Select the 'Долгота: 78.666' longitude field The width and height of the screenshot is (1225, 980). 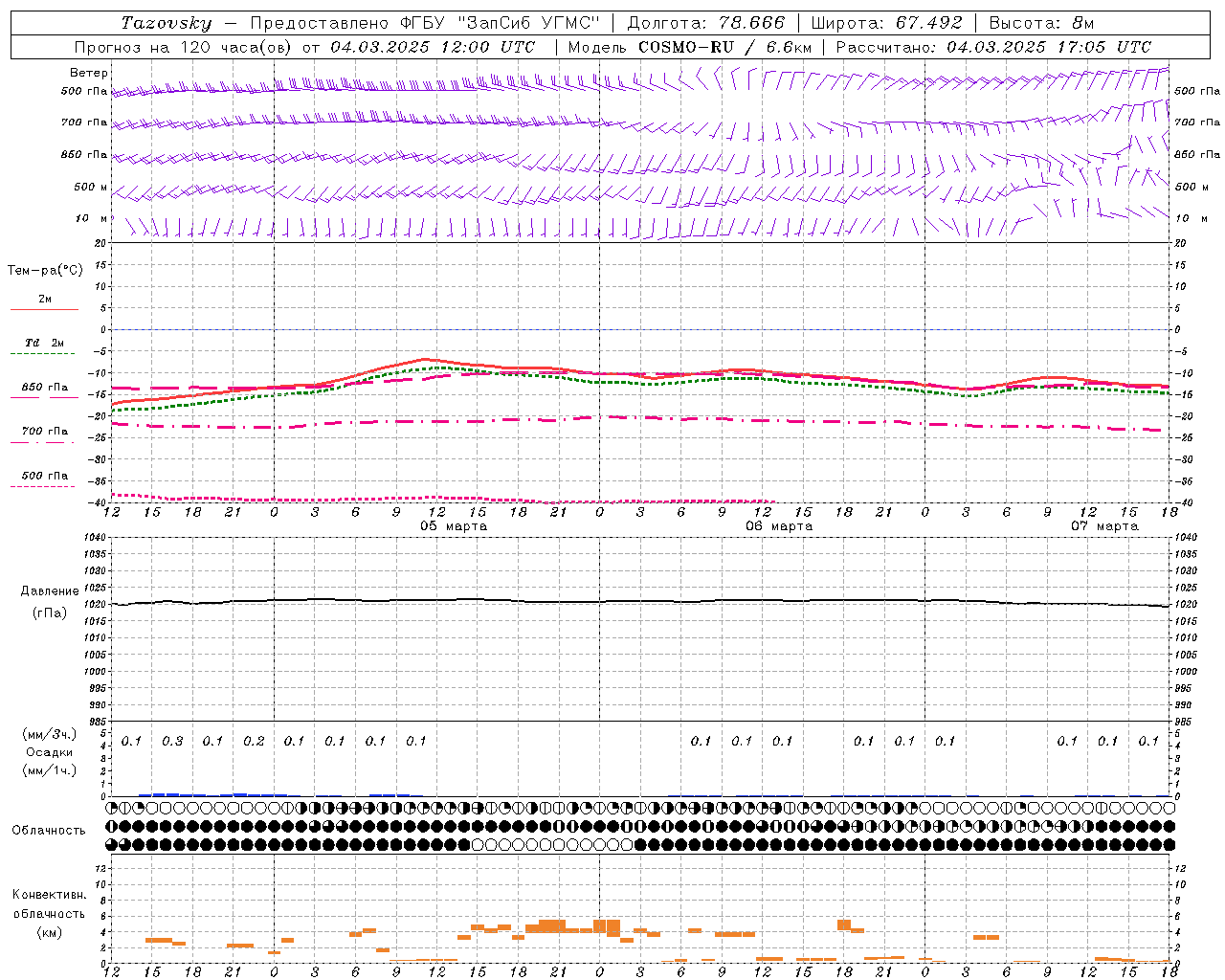point(705,23)
